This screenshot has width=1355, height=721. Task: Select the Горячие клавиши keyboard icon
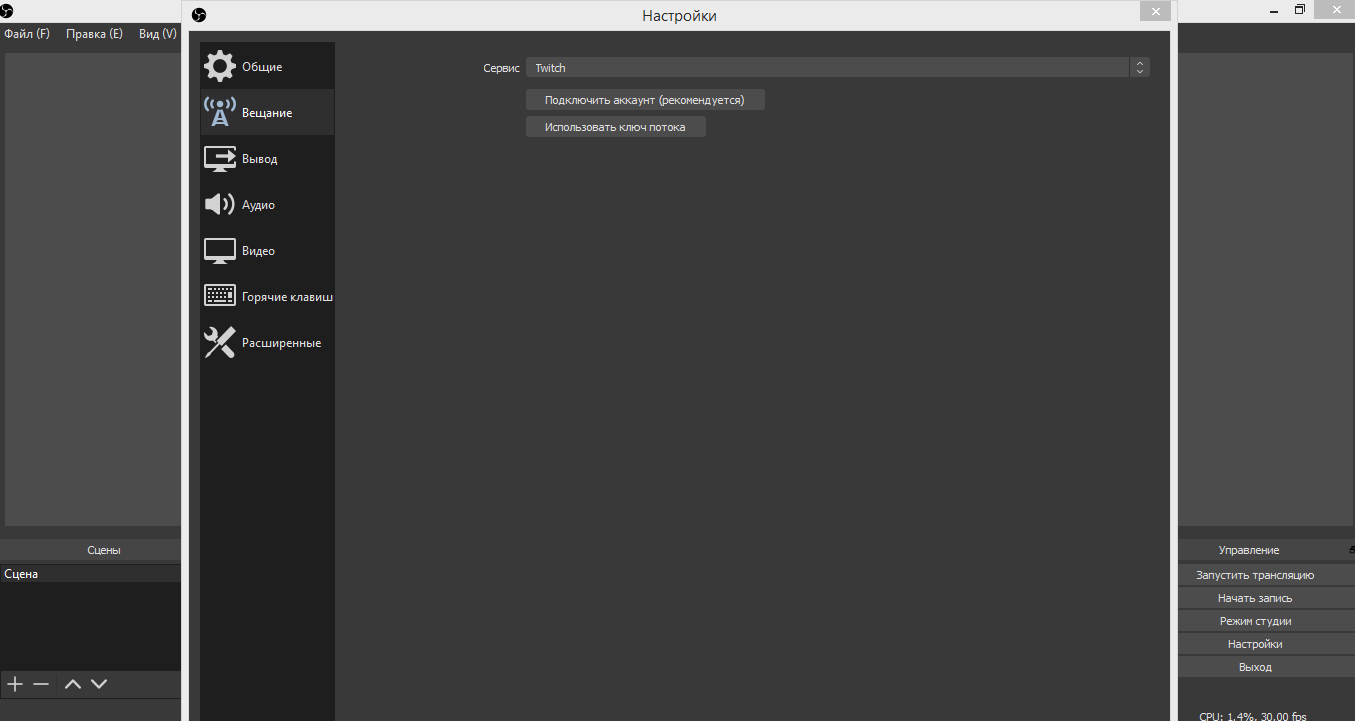coord(220,296)
